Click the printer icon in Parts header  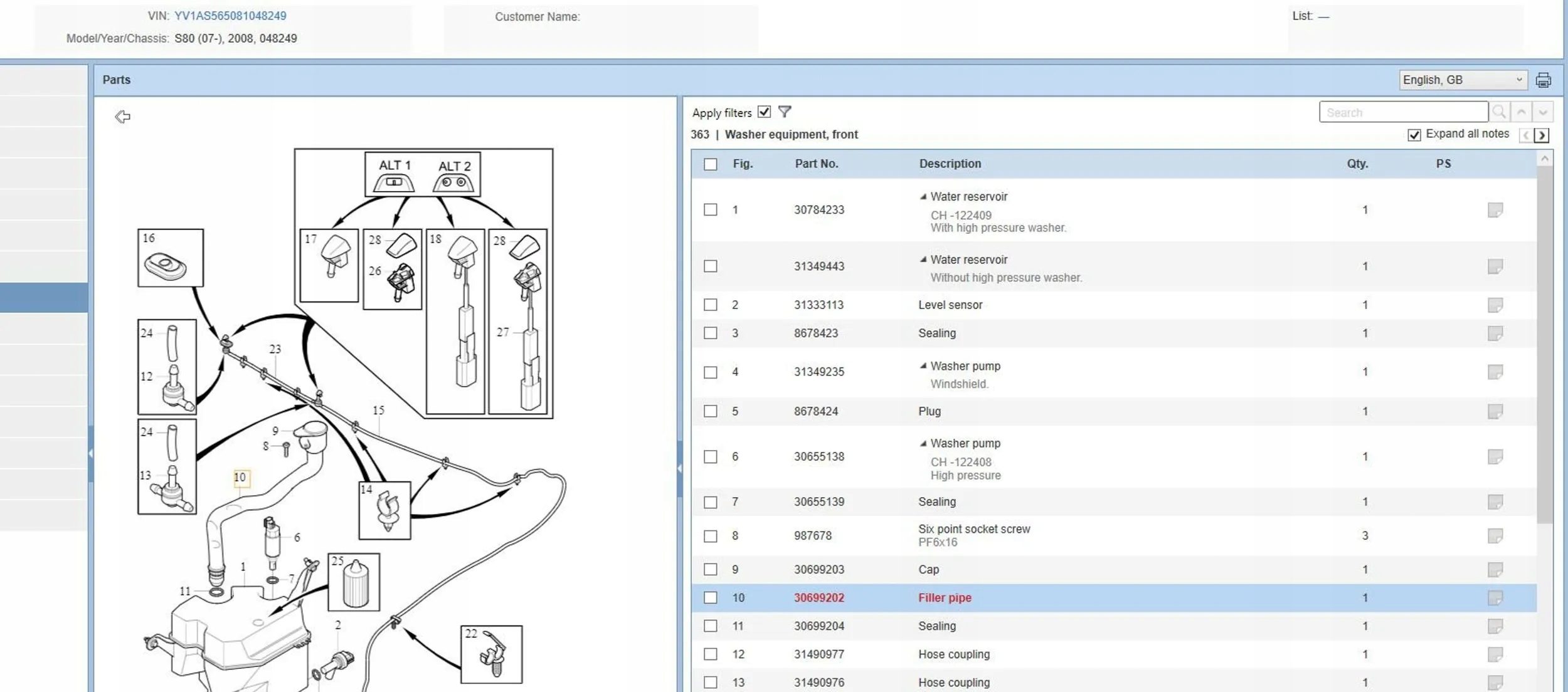tap(1543, 80)
